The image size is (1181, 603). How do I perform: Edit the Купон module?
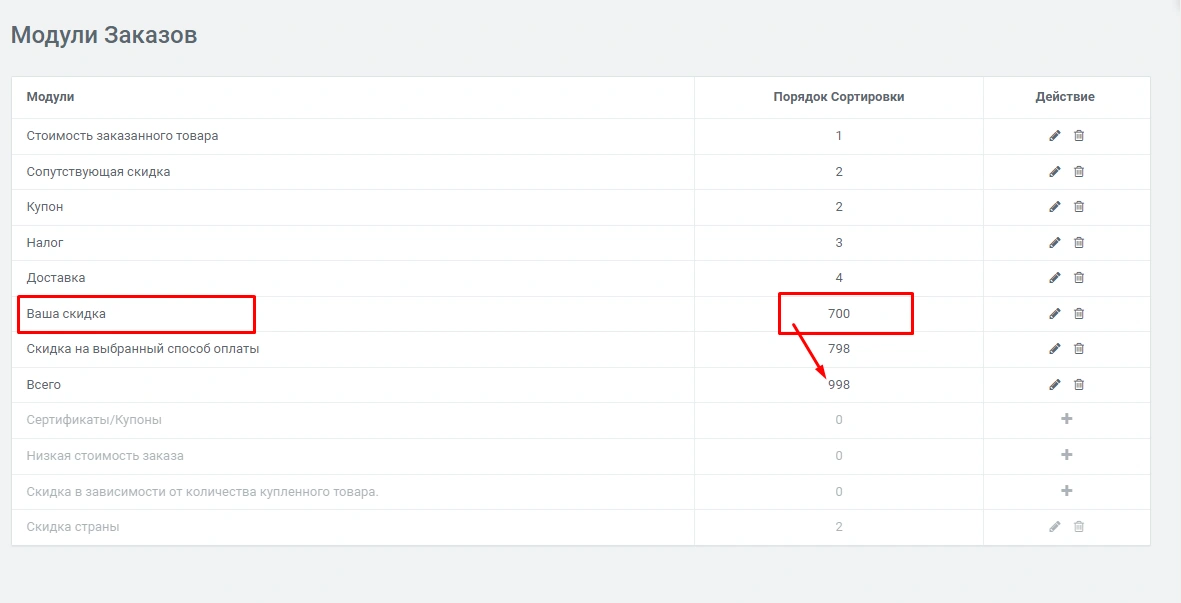1054,207
